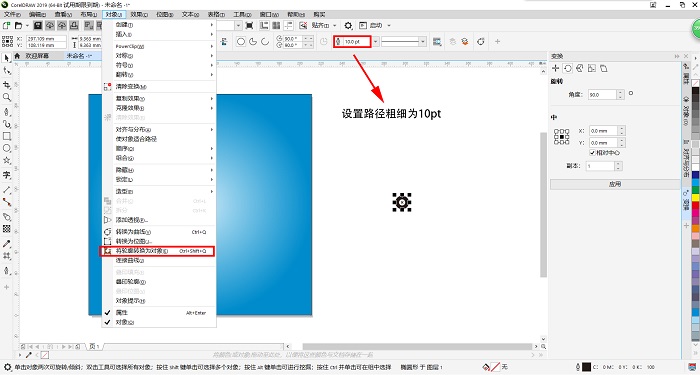Open the 效果 menu
Screen dimensions: 700x375
click(x=140, y=14)
